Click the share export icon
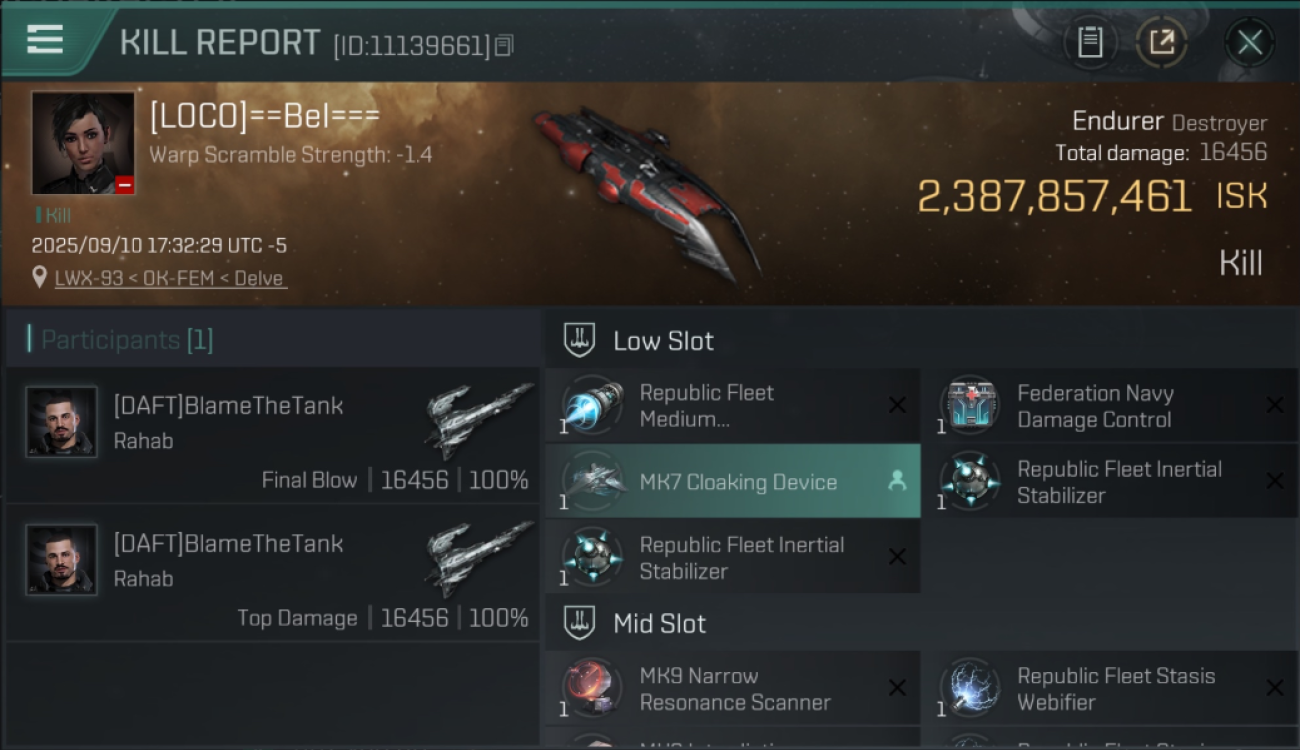1300x750 pixels. point(1161,43)
